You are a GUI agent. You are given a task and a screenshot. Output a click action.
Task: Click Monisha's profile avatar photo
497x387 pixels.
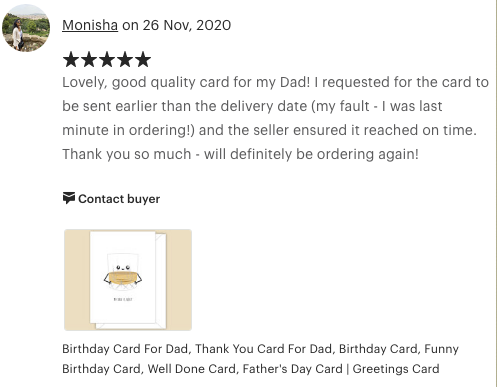pos(26,28)
